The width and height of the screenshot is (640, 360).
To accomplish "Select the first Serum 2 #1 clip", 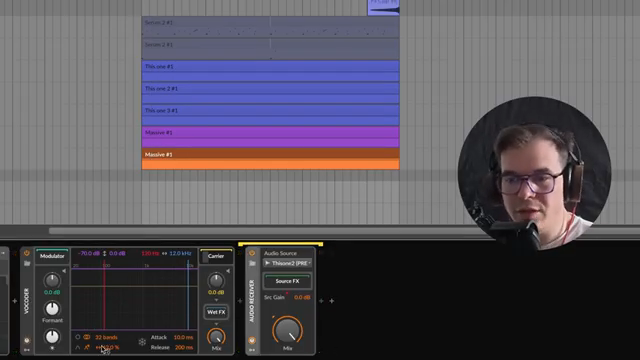I will click(x=270, y=27).
